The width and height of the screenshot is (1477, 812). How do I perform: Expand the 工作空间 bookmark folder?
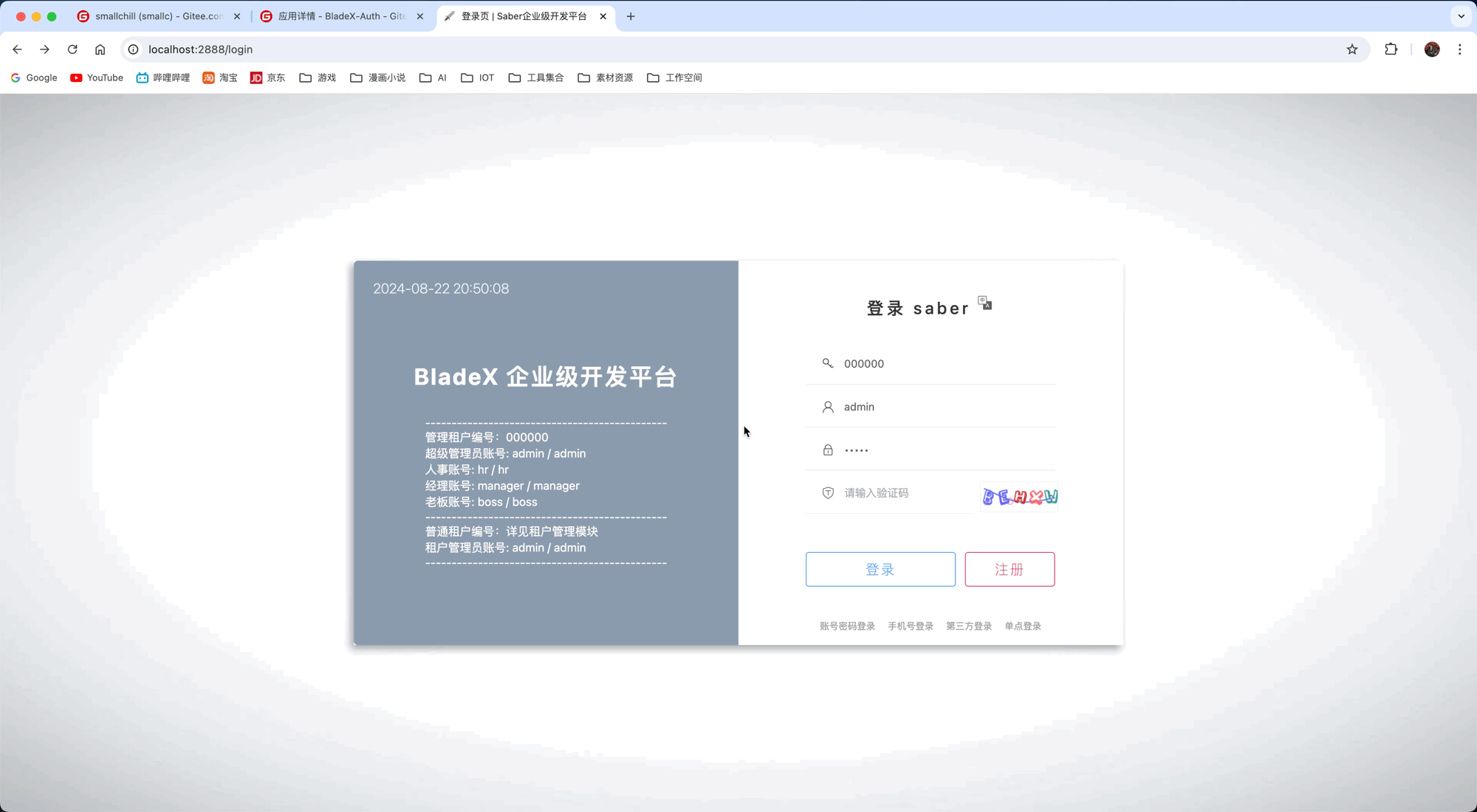click(x=674, y=78)
